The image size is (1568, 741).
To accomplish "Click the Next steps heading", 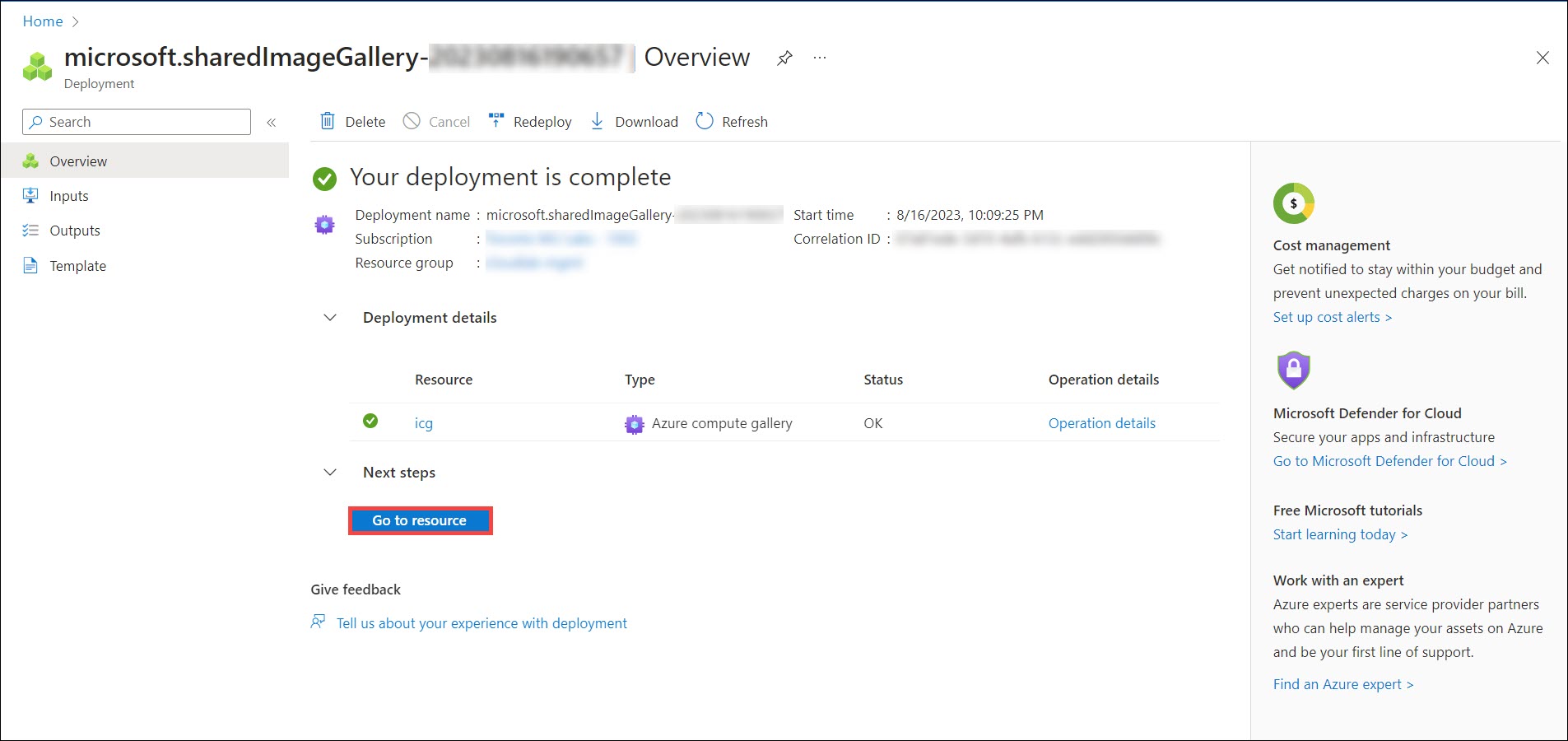I will tap(399, 473).
